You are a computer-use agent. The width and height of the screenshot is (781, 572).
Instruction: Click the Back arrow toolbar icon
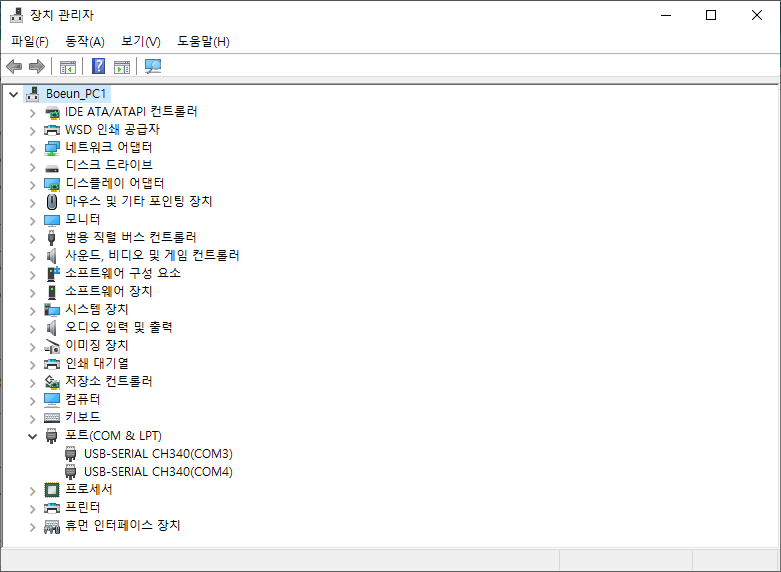(14, 66)
